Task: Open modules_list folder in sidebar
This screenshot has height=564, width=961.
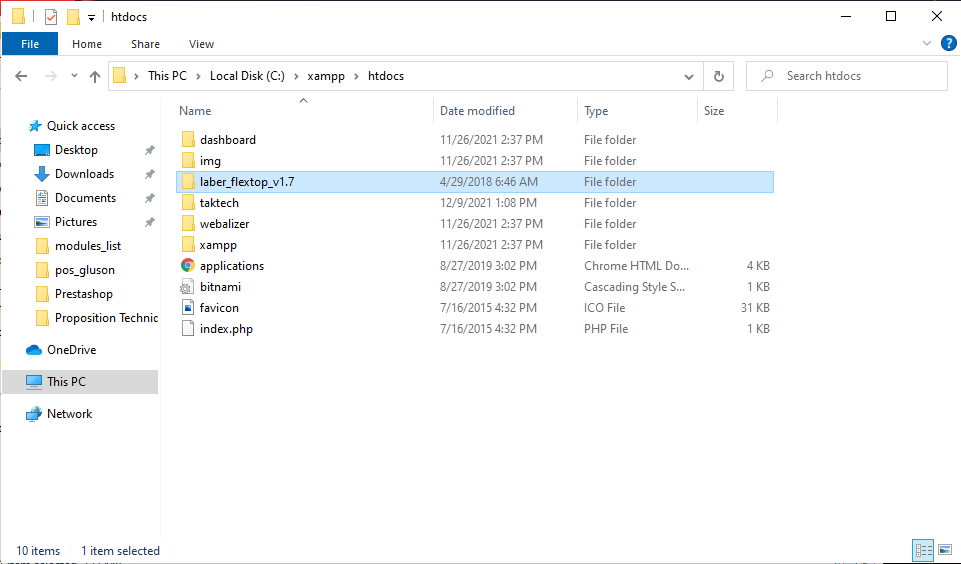Action: [x=88, y=246]
